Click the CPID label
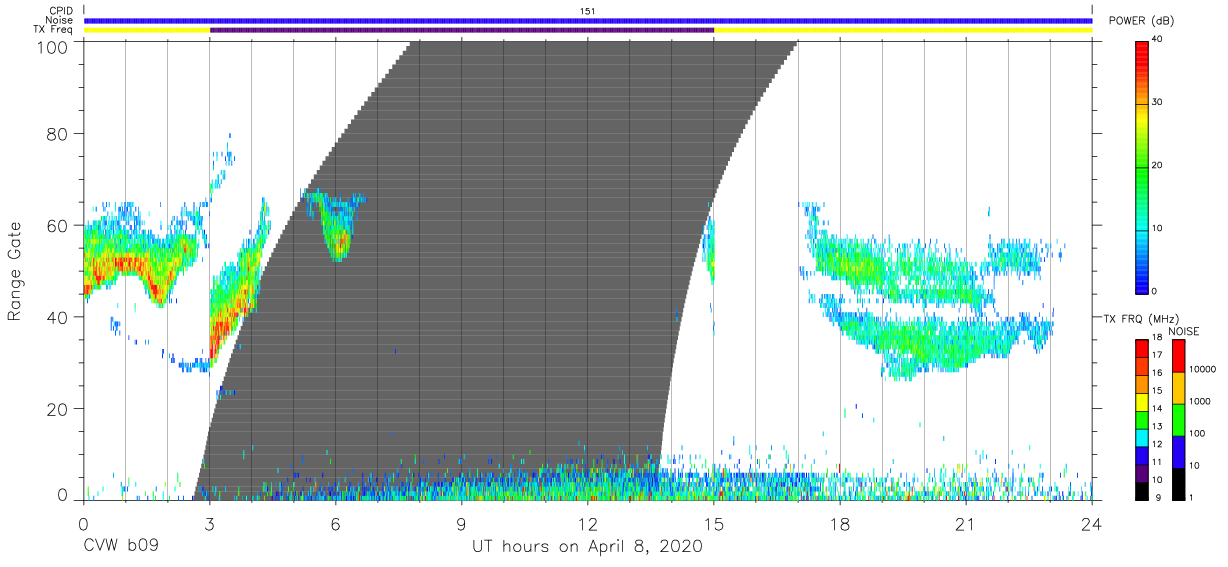1228x567 pixels. [x=60, y=10]
